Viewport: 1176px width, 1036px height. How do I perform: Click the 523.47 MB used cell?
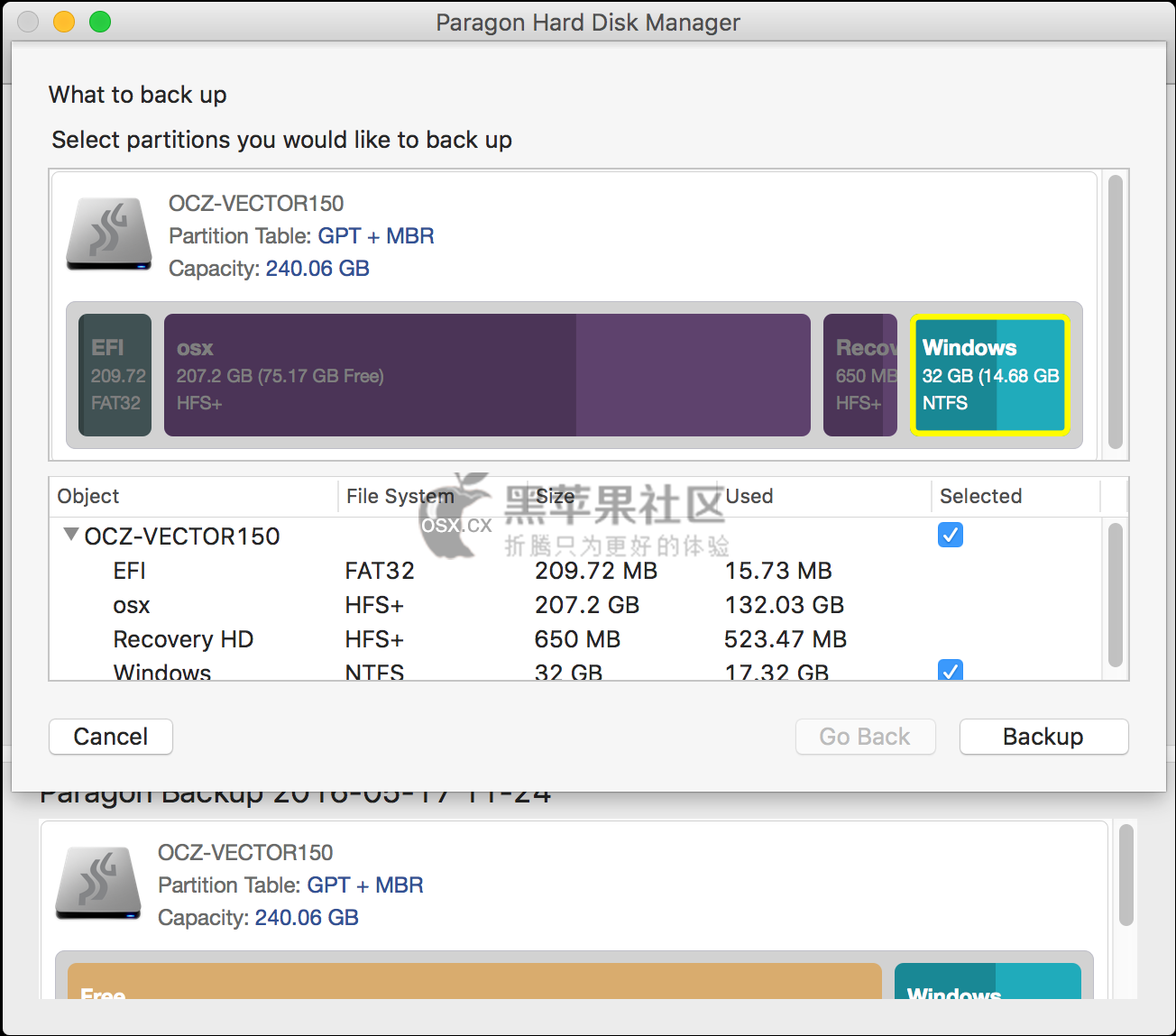pos(786,639)
